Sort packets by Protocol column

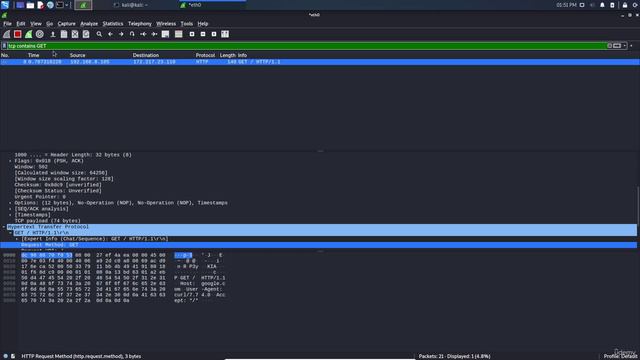(x=205, y=55)
